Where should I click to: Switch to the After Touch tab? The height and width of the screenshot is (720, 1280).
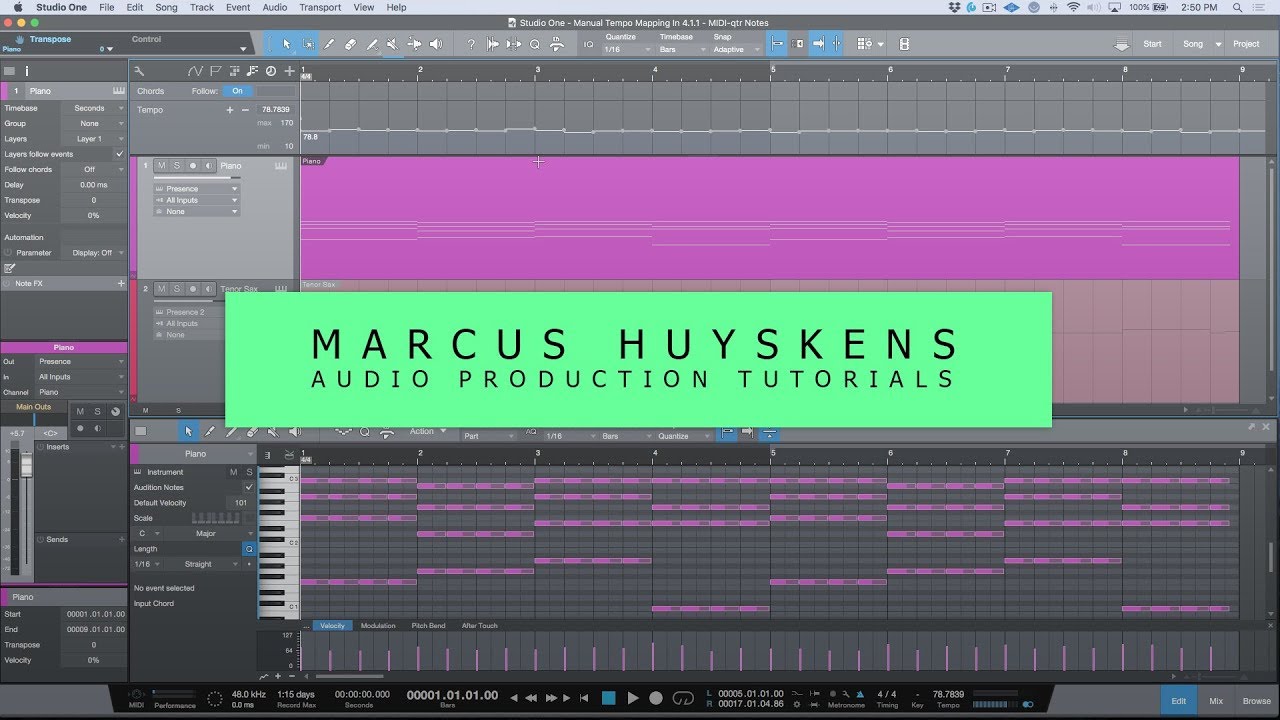tap(479, 626)
